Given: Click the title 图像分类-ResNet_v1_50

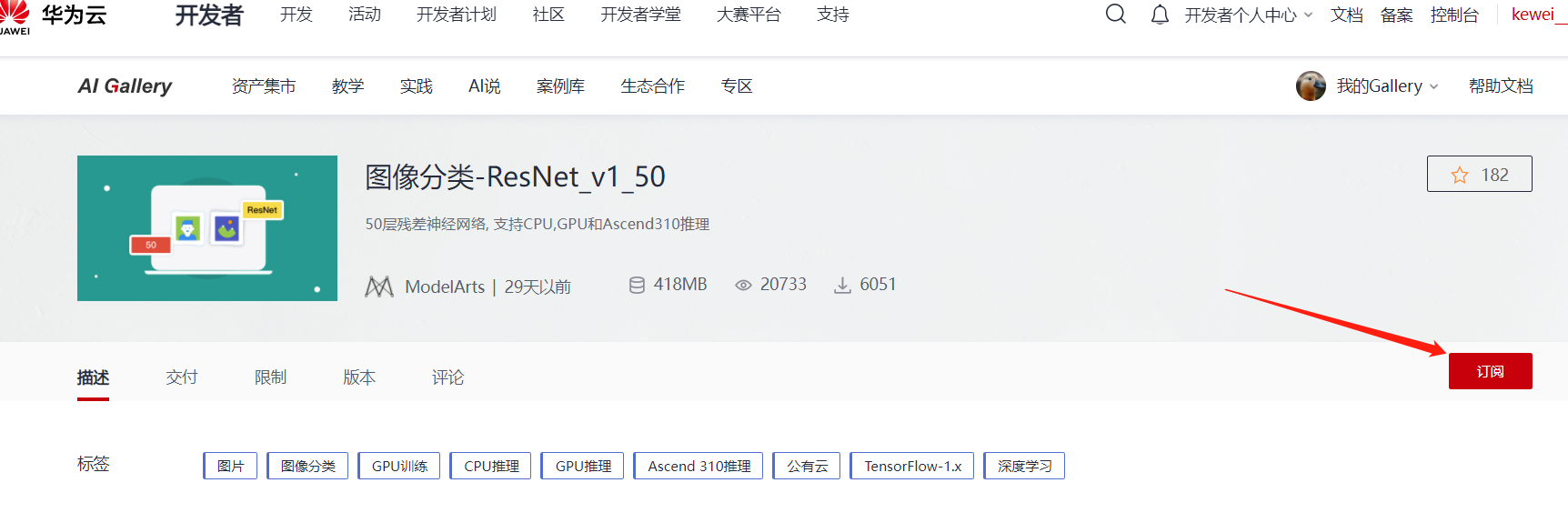Looking at the screenshot, I should click(x=516, y=176).
